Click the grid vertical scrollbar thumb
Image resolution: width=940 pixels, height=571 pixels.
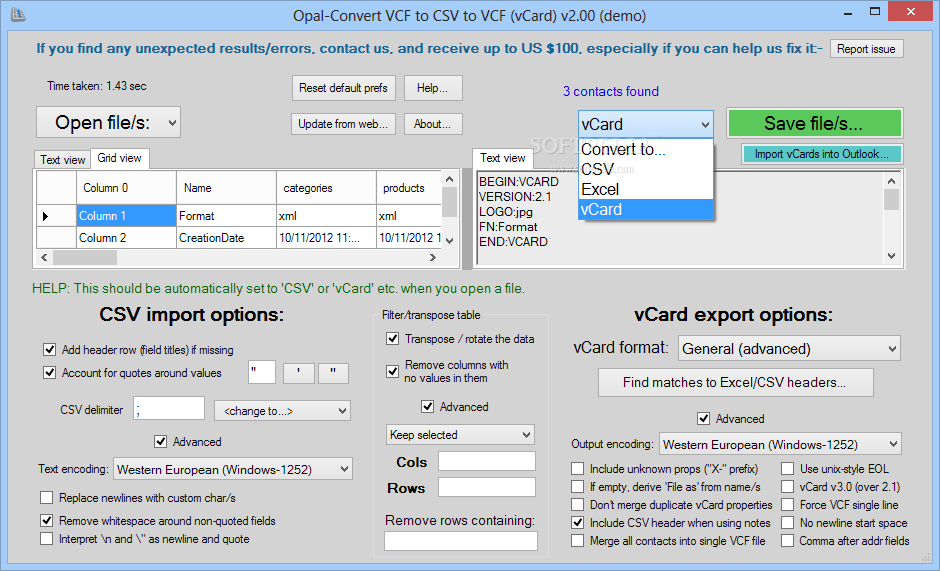pos(450,201)
